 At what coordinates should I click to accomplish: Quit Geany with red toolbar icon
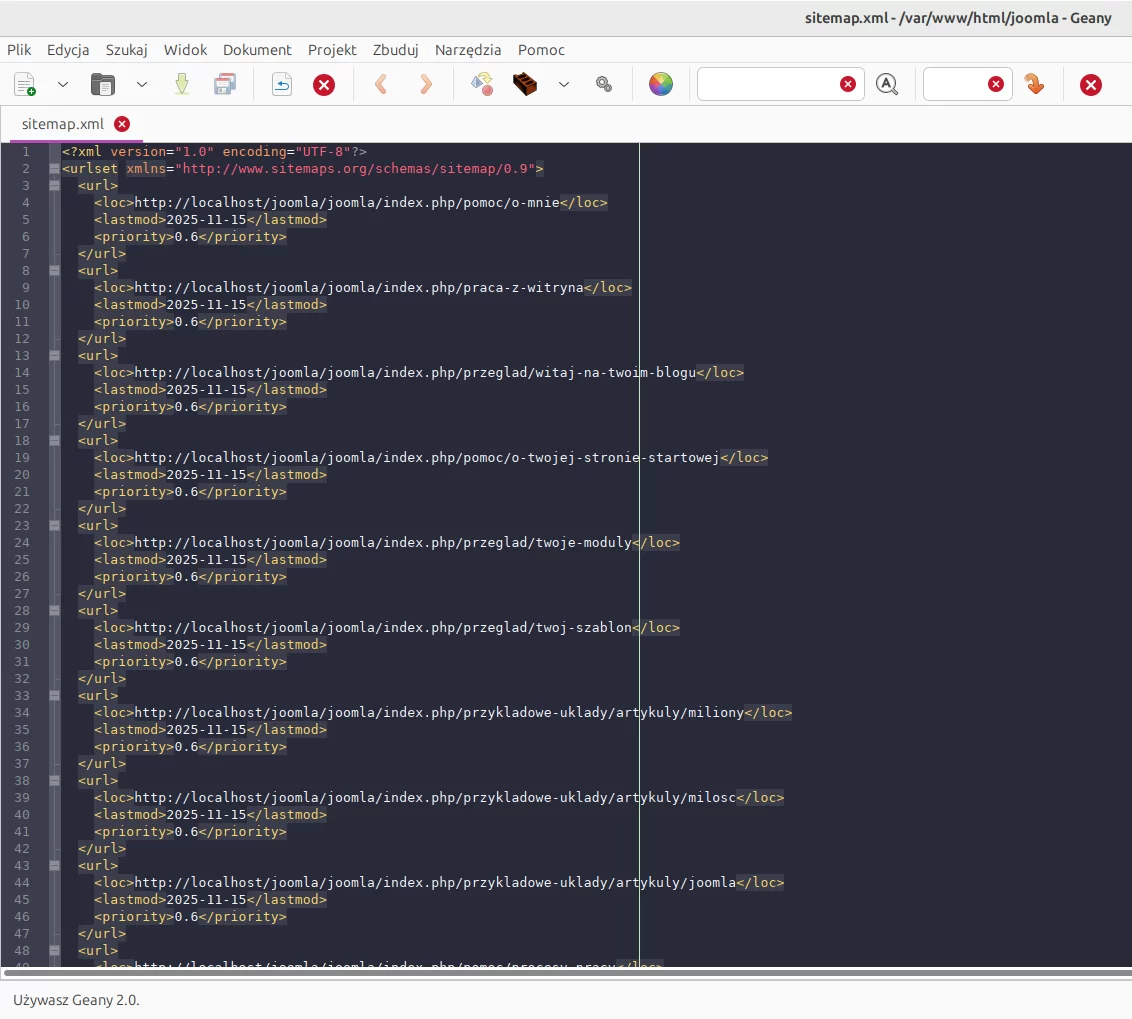[1091, 84]
